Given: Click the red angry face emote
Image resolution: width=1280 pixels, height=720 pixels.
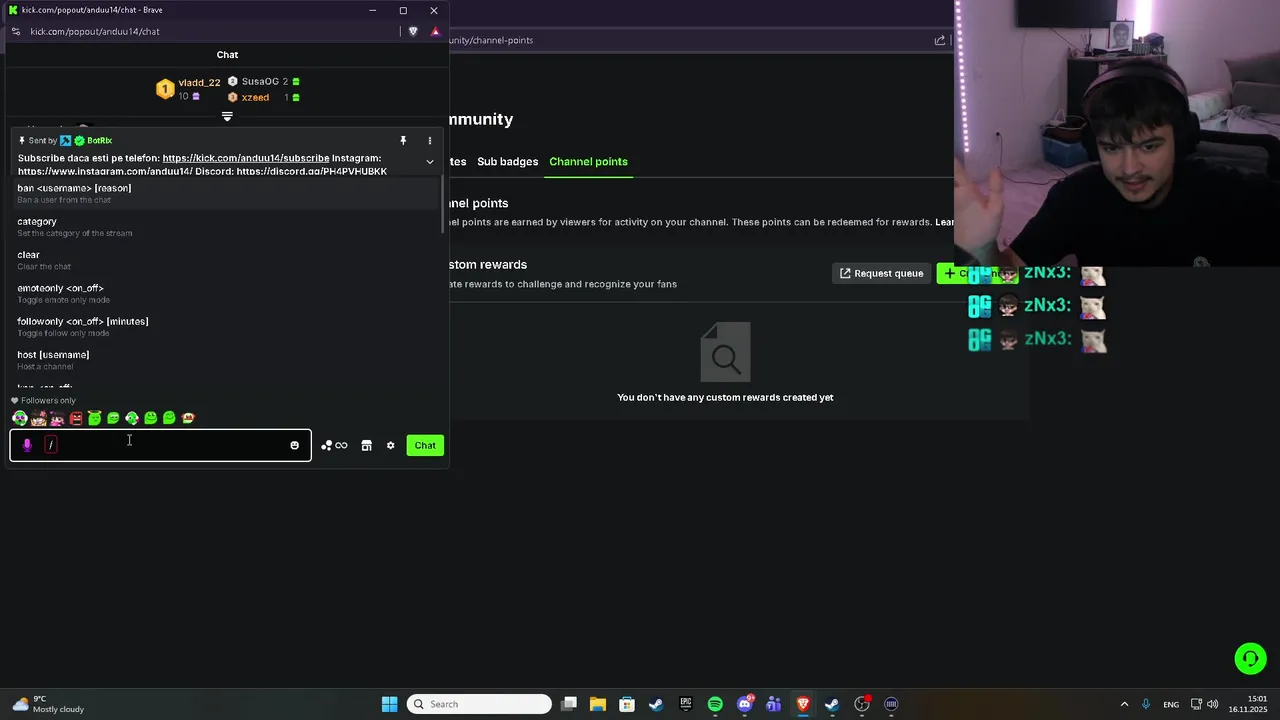Looking at the screenshot, I should 76,418.
